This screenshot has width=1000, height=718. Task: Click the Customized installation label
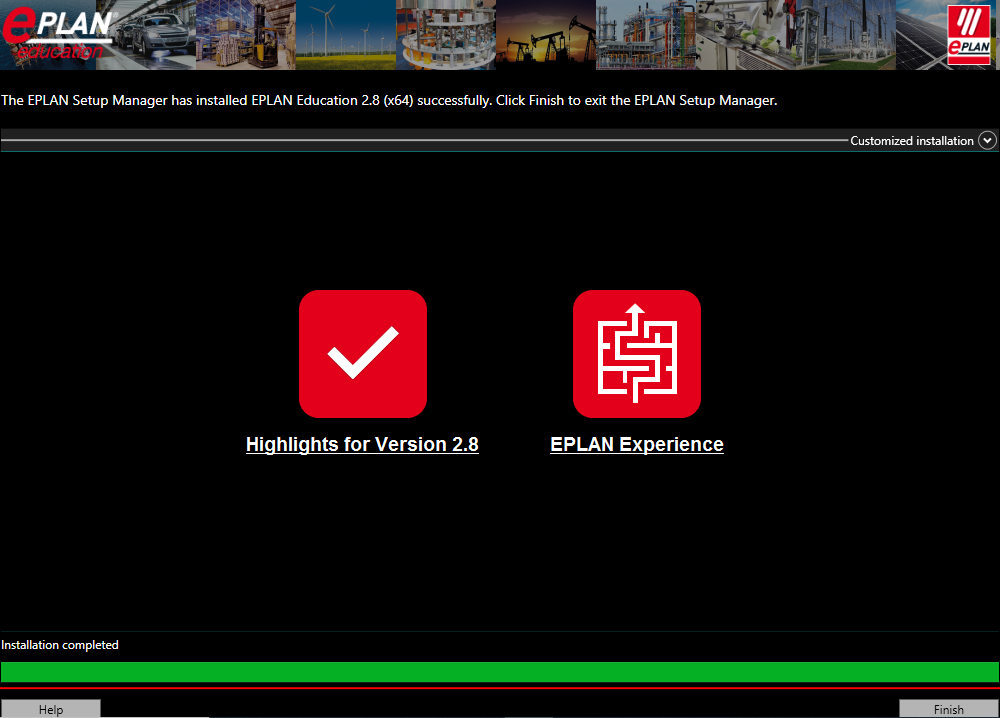pyautogui.click(x=911, y=141)
